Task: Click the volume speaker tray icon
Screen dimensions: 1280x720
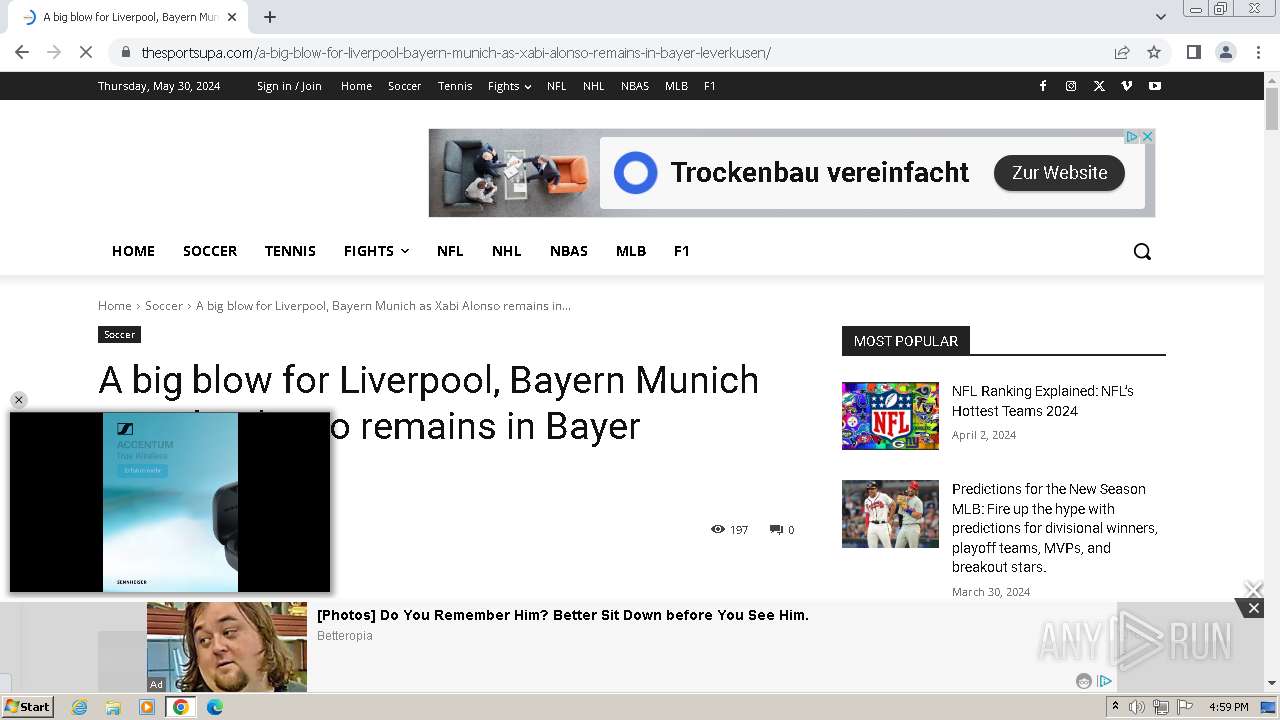Action: [1137, 707]
